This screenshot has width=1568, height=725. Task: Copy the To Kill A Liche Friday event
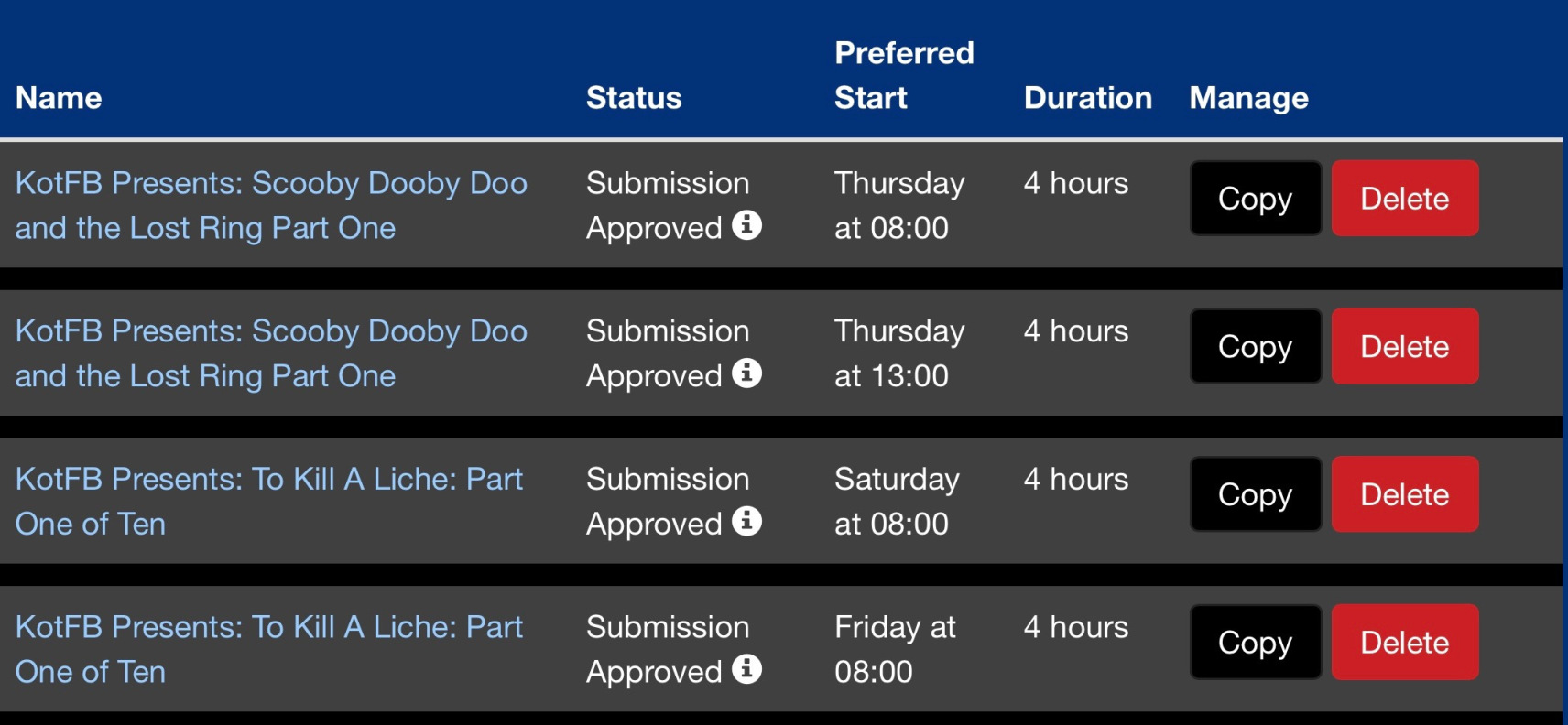(x=1255, y=643)
